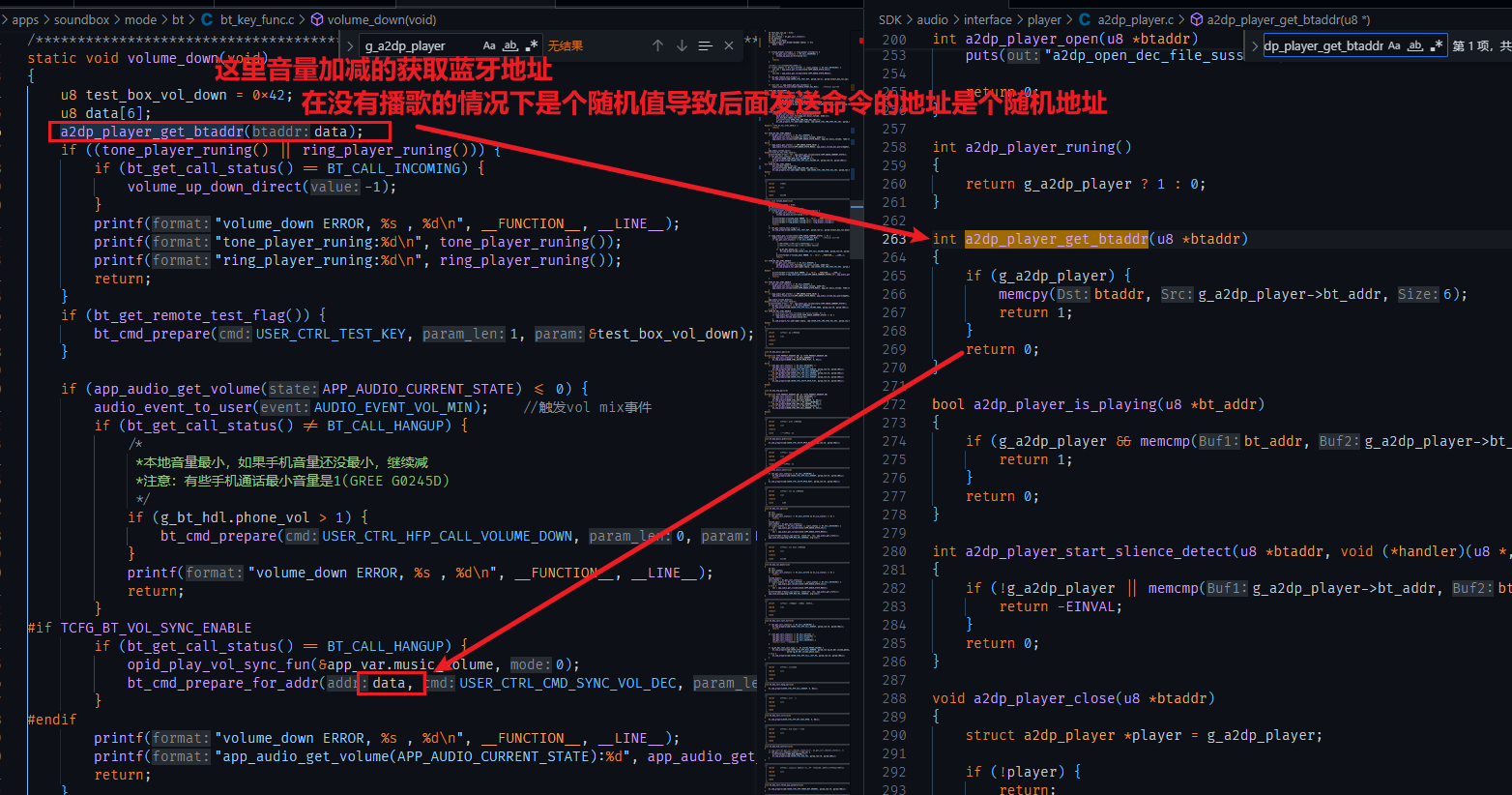
Task: Open player breadcrumb segment
Action: (x=1044, y=19)
